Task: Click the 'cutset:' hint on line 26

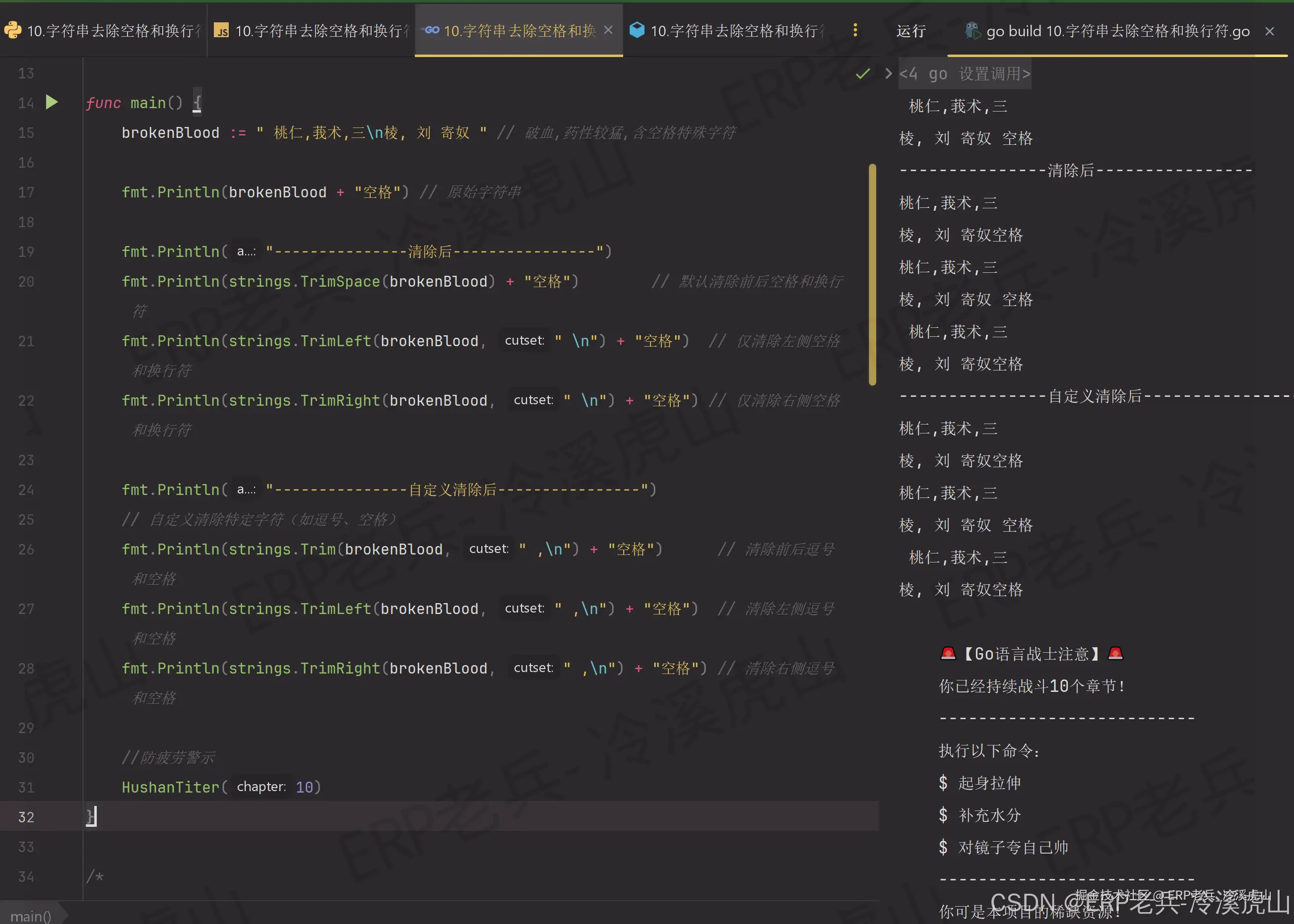Action: pos(488,549)
